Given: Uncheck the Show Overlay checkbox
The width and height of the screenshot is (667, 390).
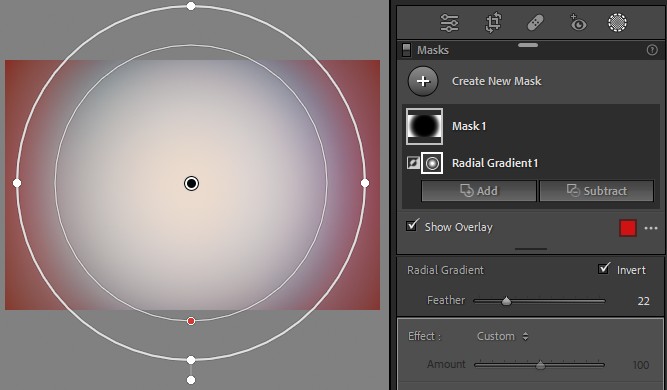Looking at the screenshot, I should pos(411,226).
